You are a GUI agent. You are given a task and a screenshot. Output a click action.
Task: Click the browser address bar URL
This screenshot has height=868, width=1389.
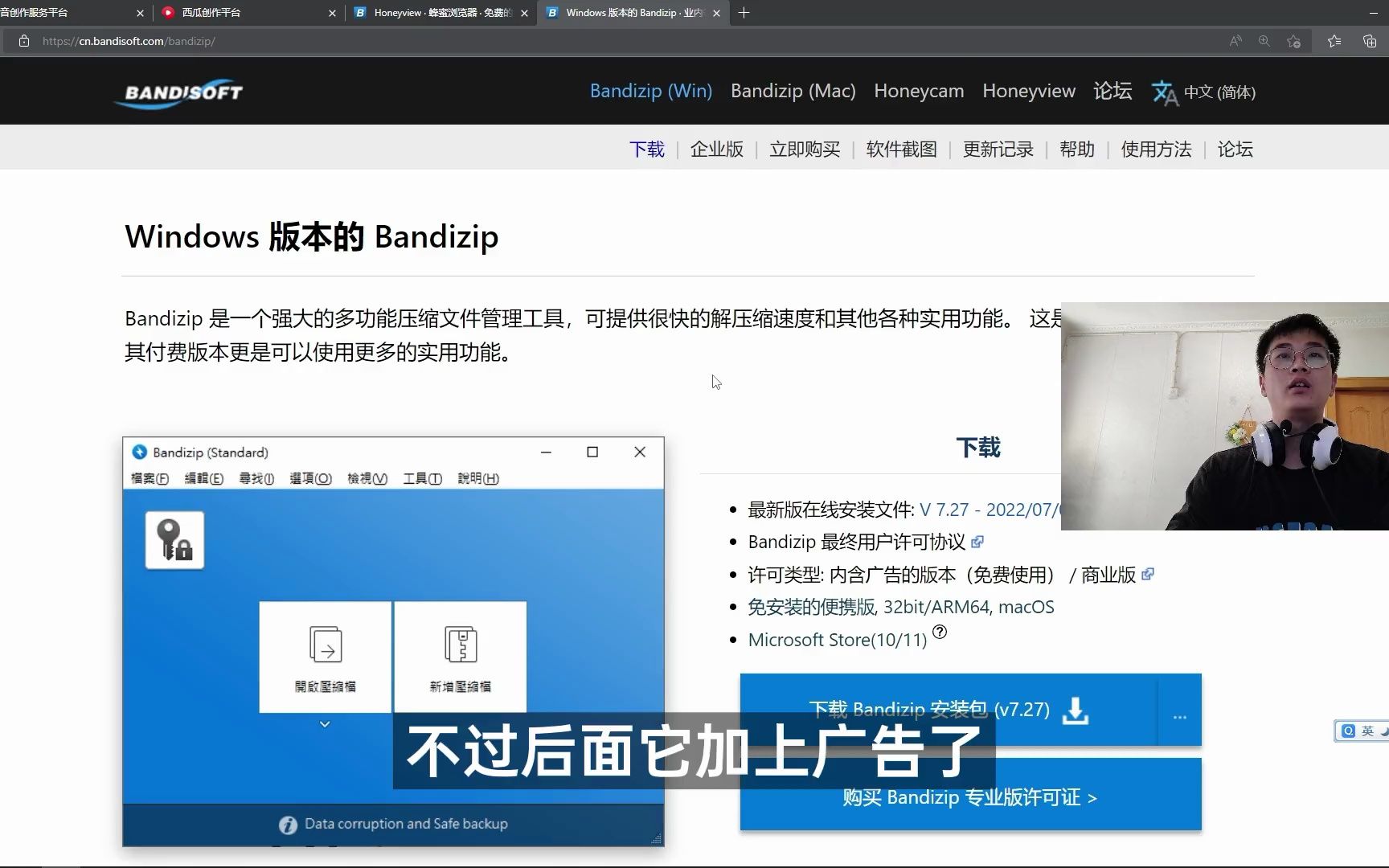tap(129, 41)
